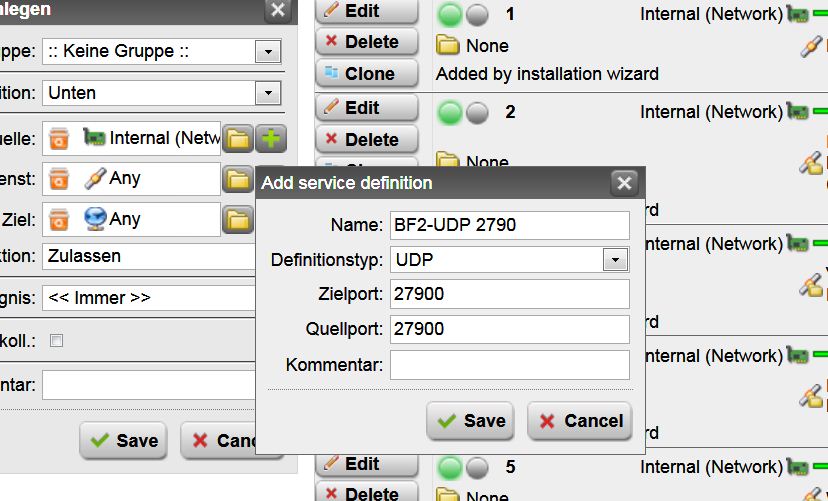This screenshot has height=501, width=828.
Task: Click grey status light of rule 2
Action: coord(477,113)
